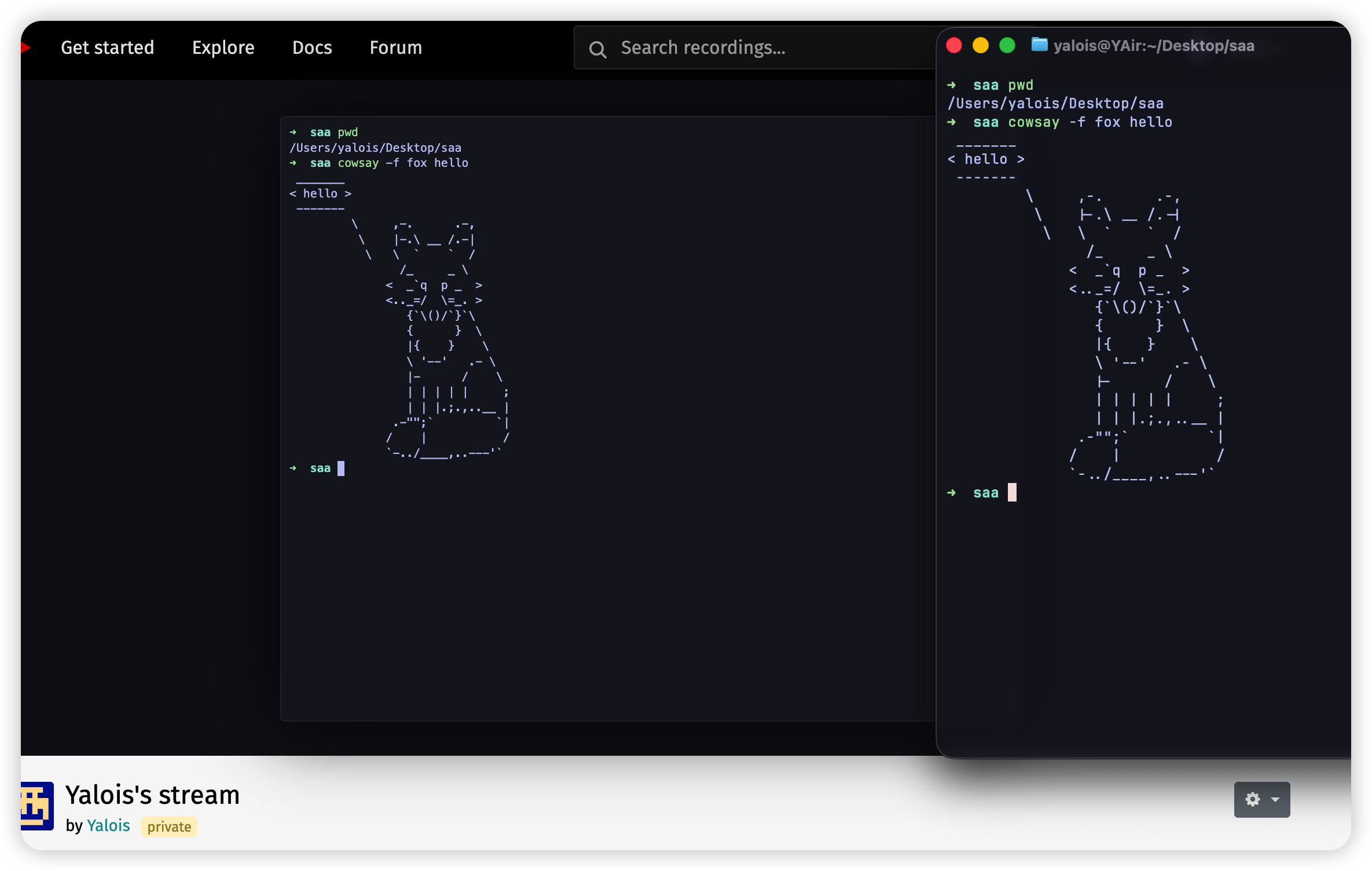Open the Get started page

(107, 47)
